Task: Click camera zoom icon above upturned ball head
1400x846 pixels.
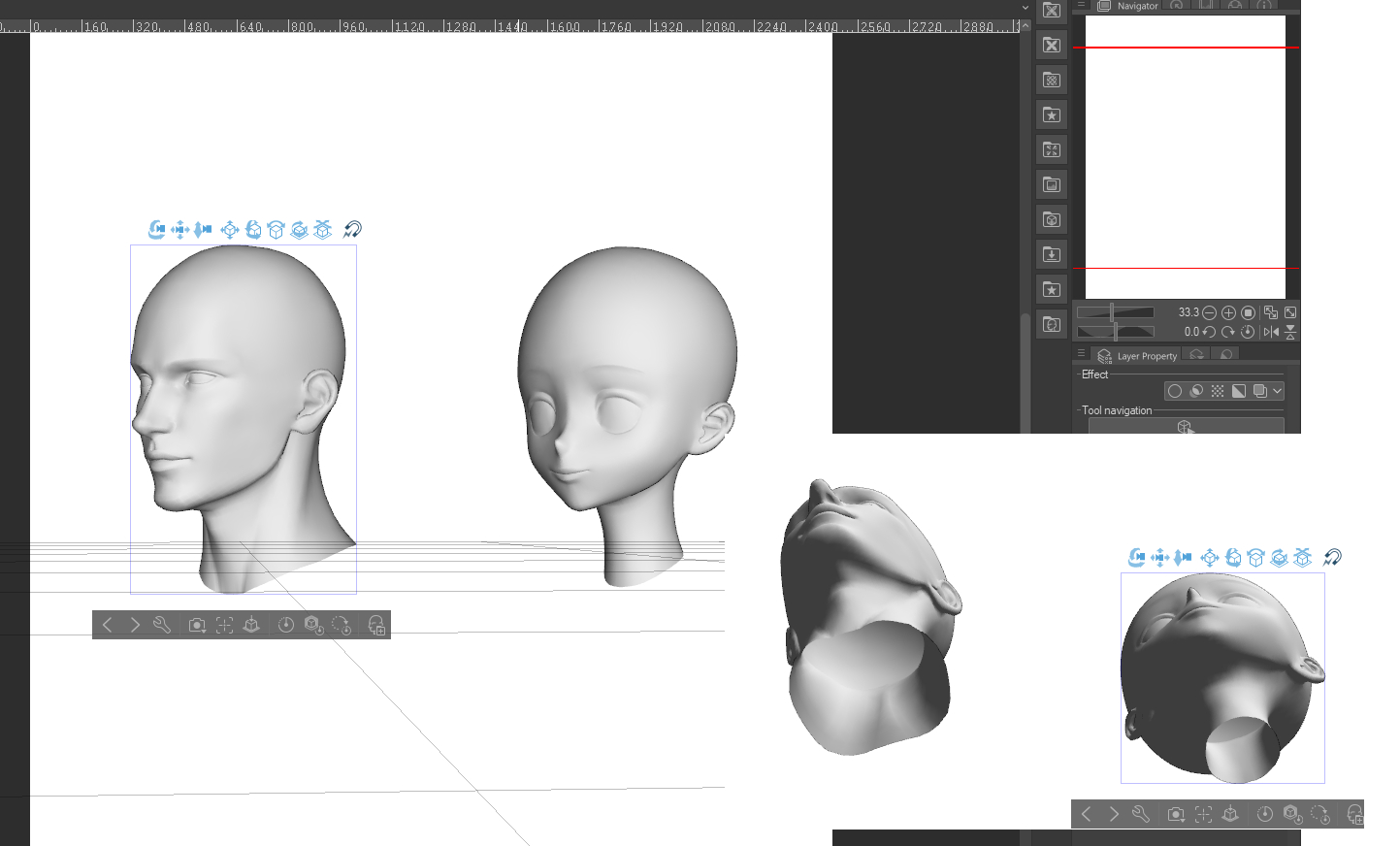Action: pos(1183,558)
